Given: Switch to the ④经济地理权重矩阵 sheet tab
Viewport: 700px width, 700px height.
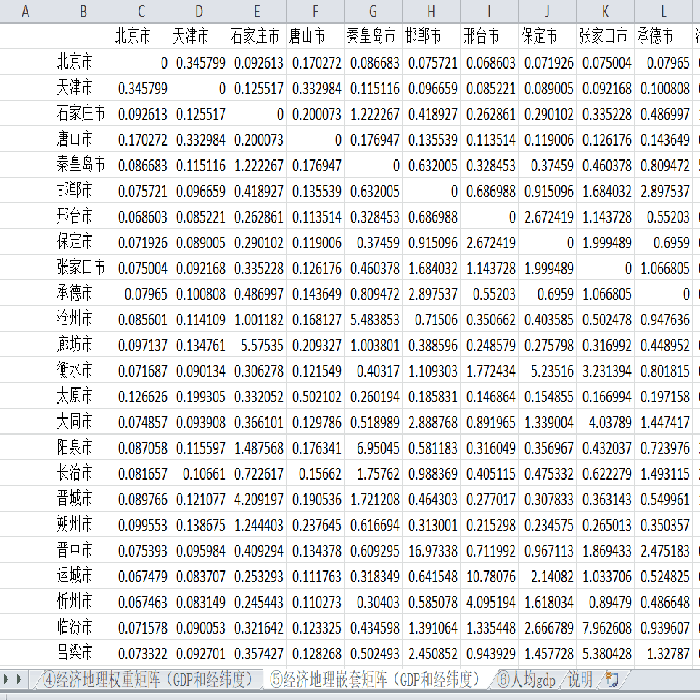Looking at the screenshot, I should 147,679.
